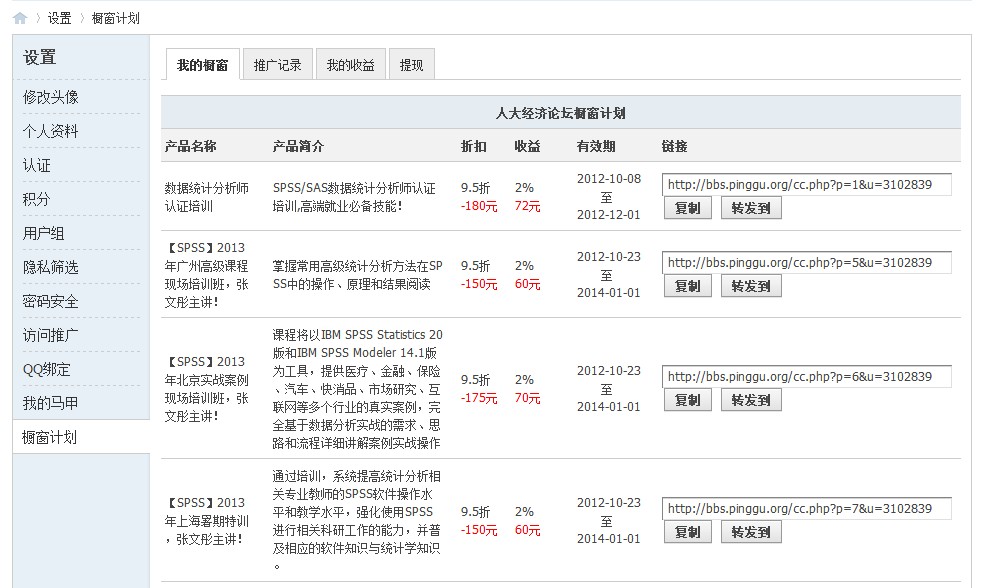Image resolution: width=982 pixels, height=588 pixels.
Task: Open the 设置 breadcrumb link
Action: [59, 18]
